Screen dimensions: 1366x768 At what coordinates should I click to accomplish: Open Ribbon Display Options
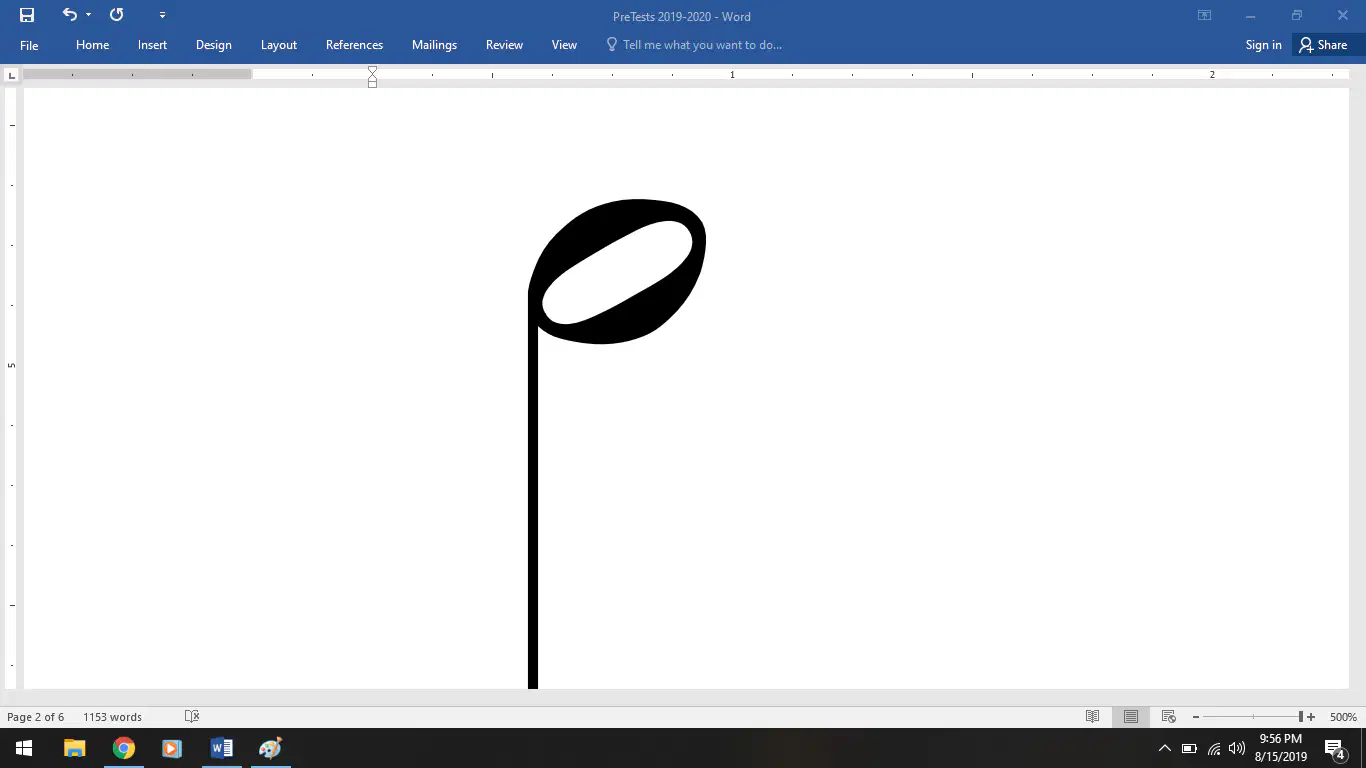1204,15
